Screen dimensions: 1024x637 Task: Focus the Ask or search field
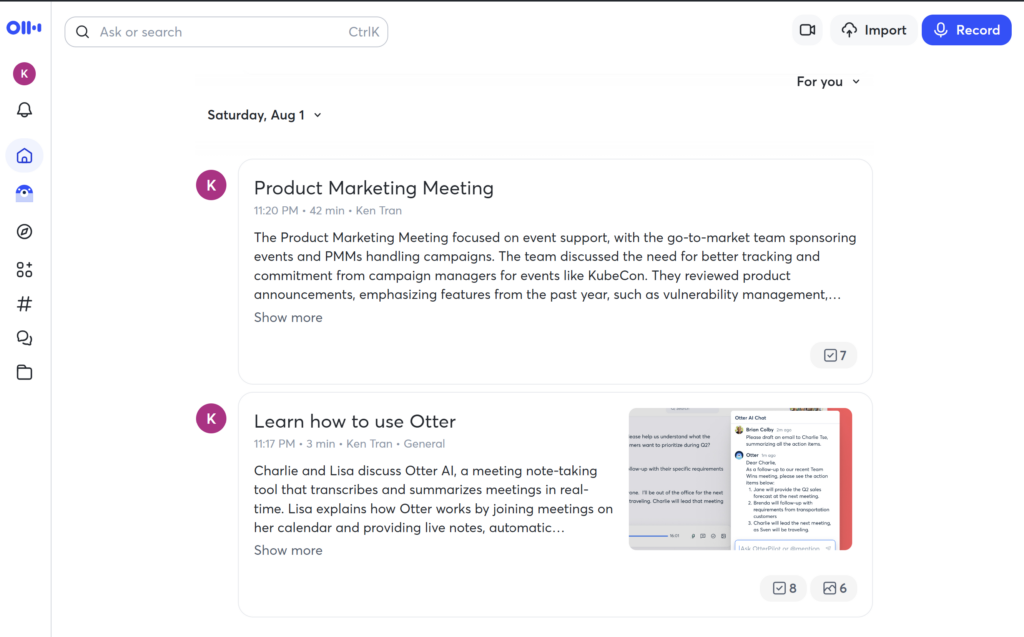click(x=226, y=32)
